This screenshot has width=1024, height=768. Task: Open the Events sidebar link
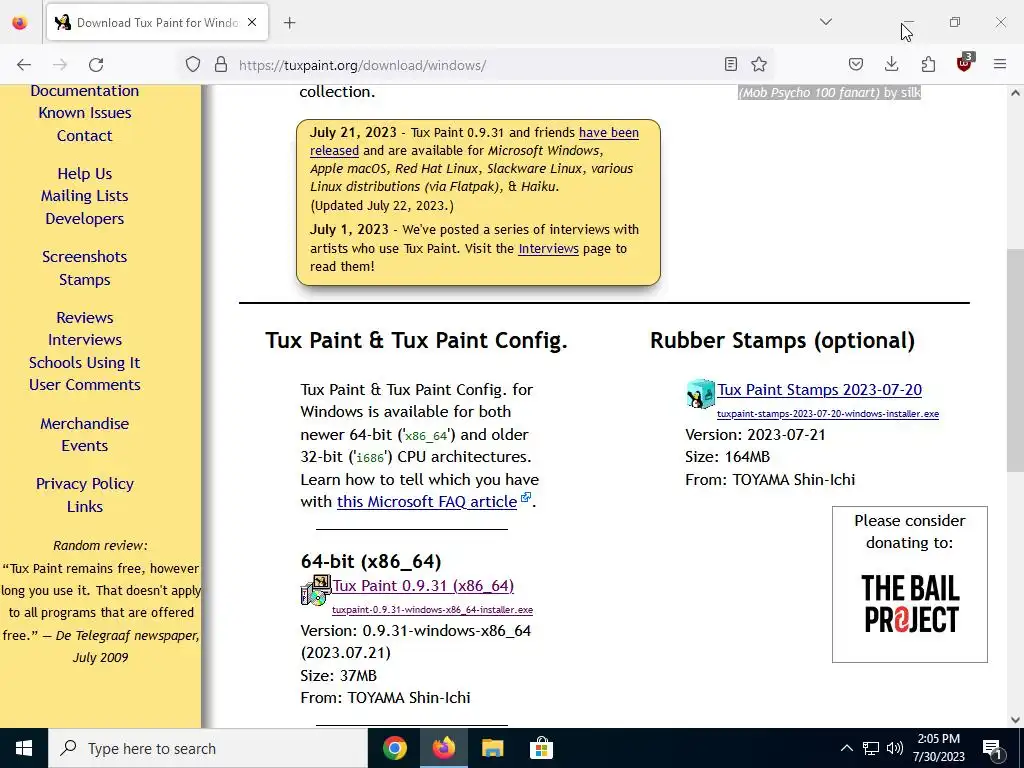pyautogui.click(x=85, y=446)
